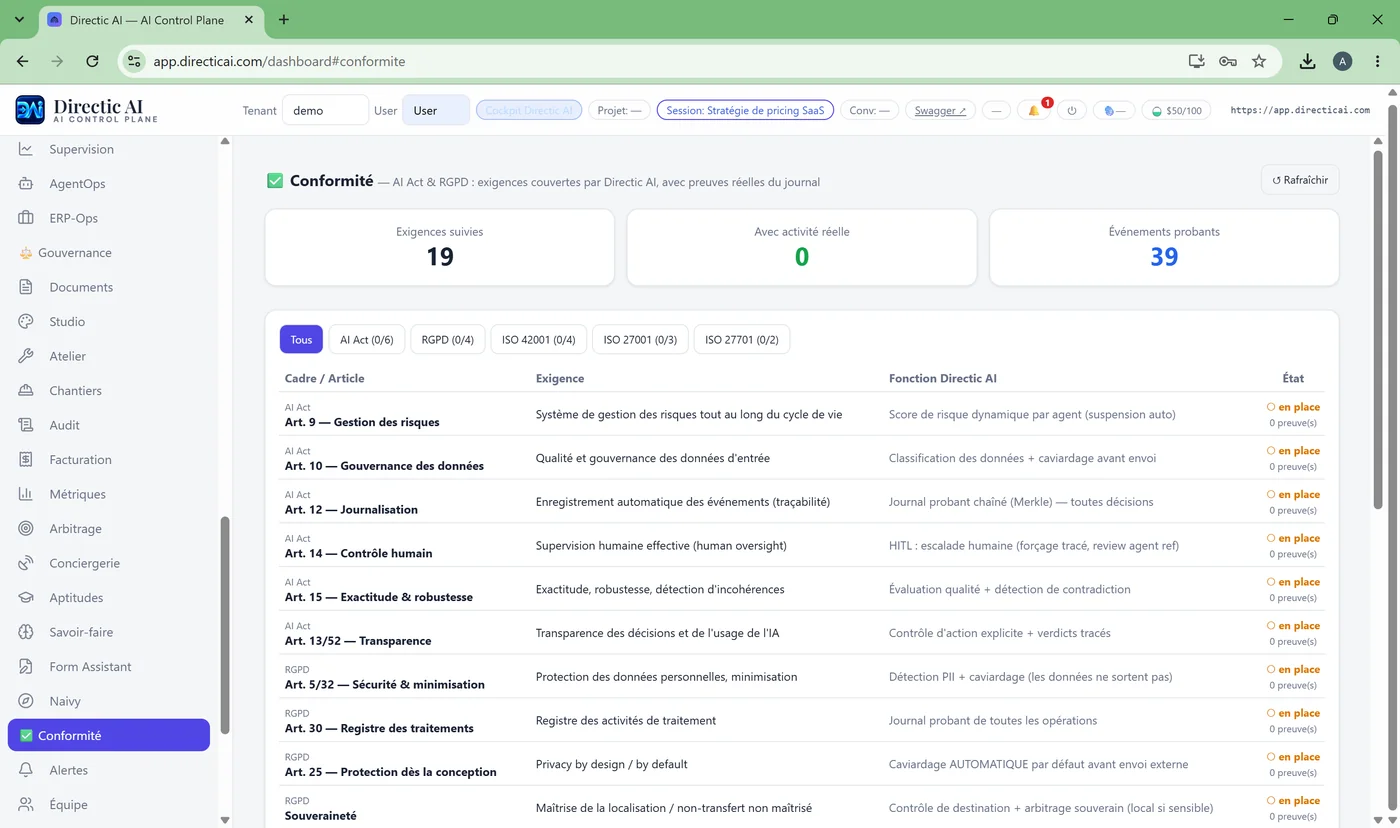Open notifications bell with red badge
The image size is (1400, 828).
1034,110
